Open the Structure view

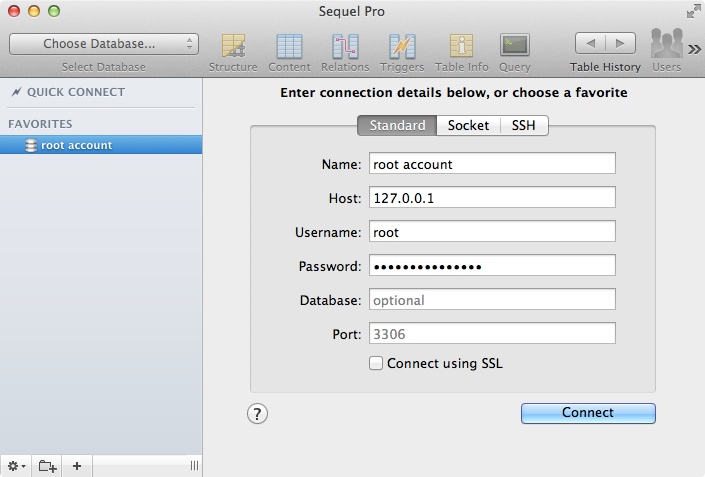coord(233,53)
